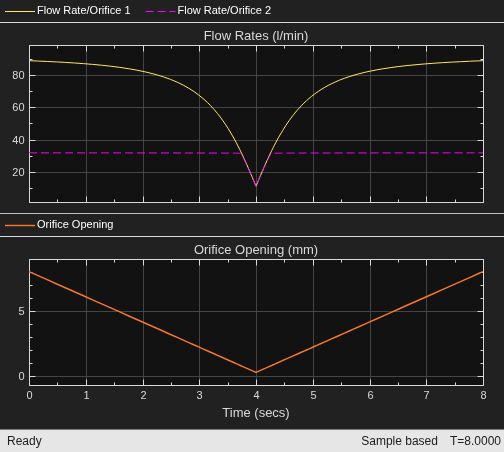Click the Time (secs) axis label
This screenshot has height=452, width=504.
pyautogui.click(x=256, y=413)
